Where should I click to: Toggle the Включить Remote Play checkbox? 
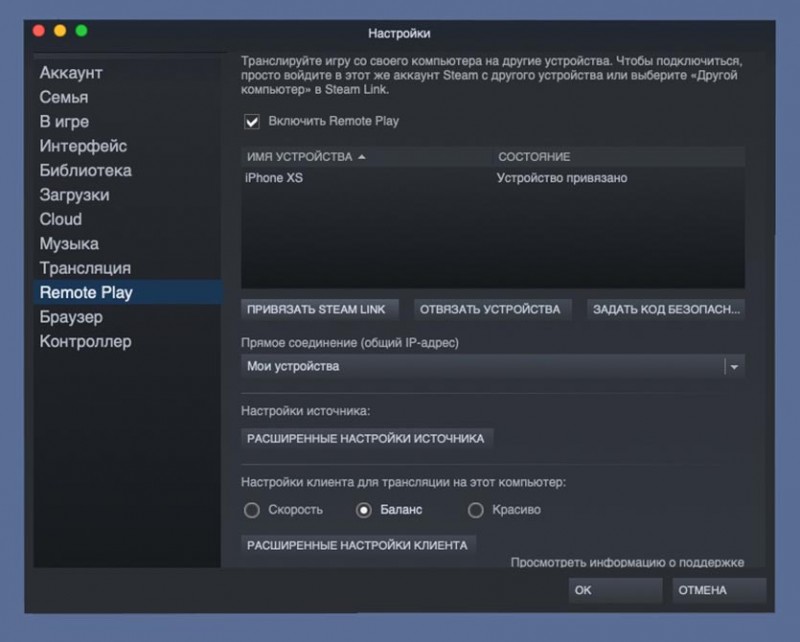tap(252, 121)
